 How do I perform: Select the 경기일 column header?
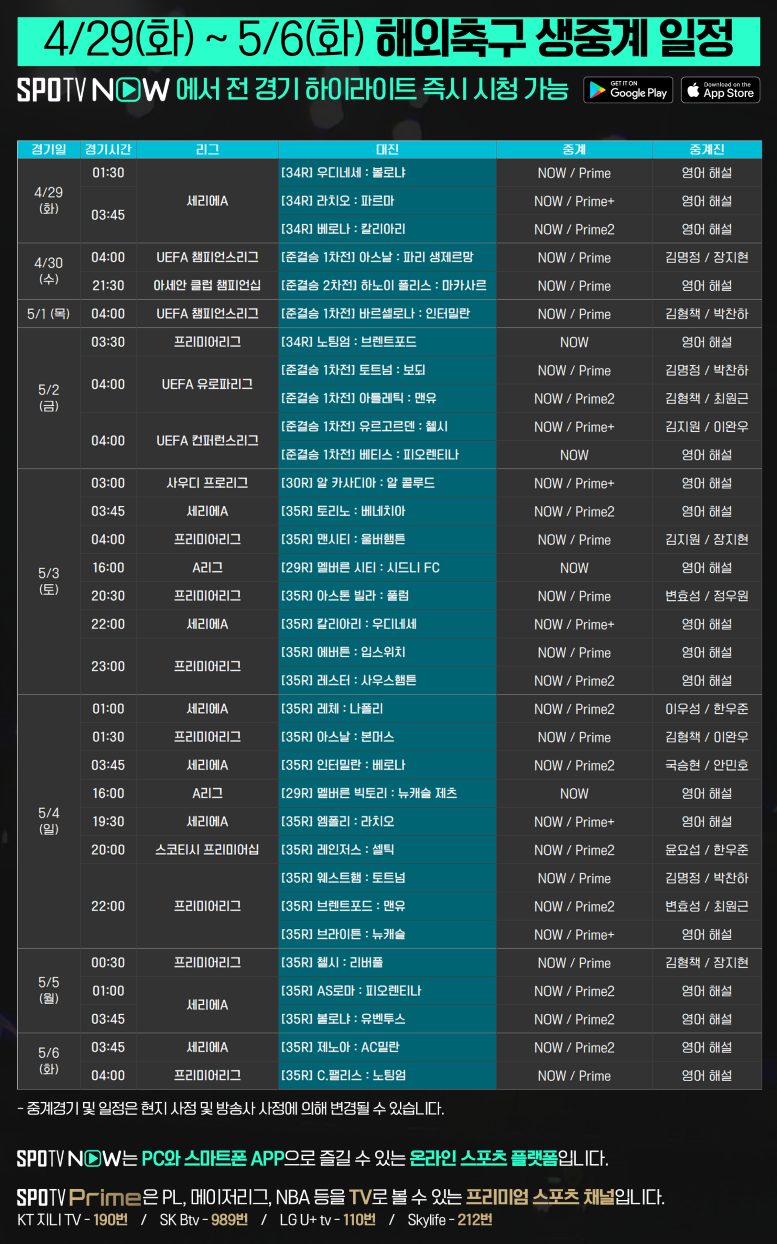pos(49,150)
